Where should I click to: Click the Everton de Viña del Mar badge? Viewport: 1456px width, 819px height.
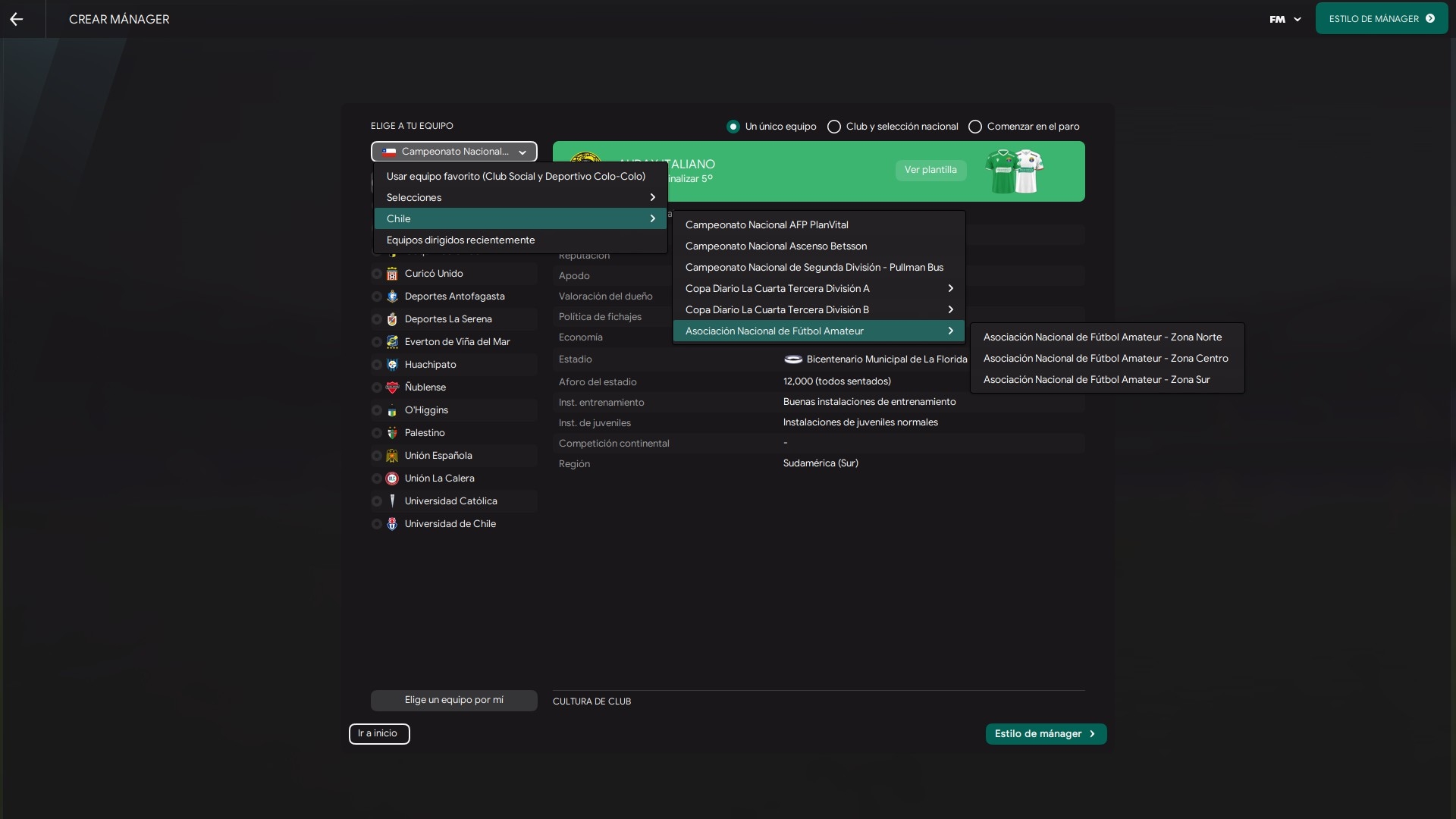pyautogui.click(x=392, y=342)
